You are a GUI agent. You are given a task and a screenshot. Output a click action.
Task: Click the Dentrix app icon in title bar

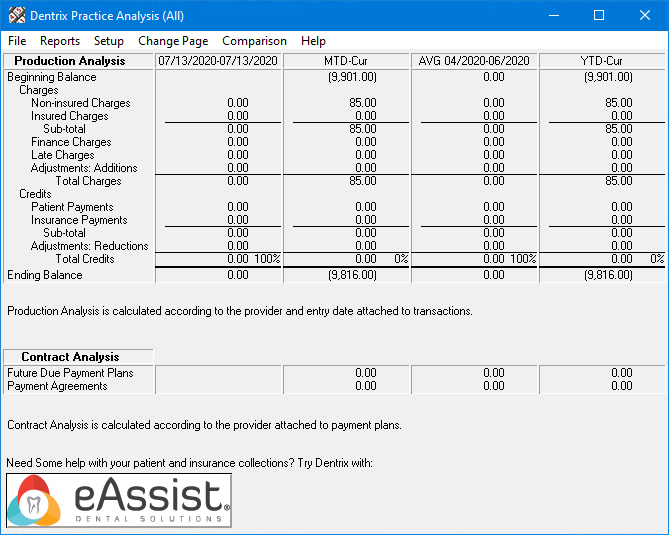pos(16,16)
